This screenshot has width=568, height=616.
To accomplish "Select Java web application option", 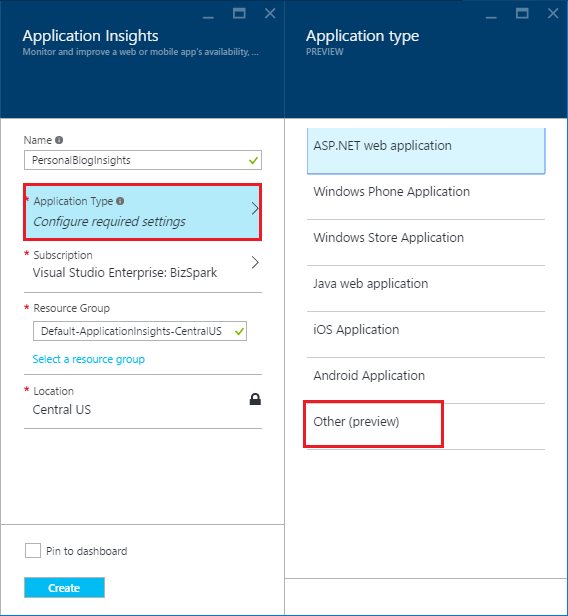I will (426, 288).
